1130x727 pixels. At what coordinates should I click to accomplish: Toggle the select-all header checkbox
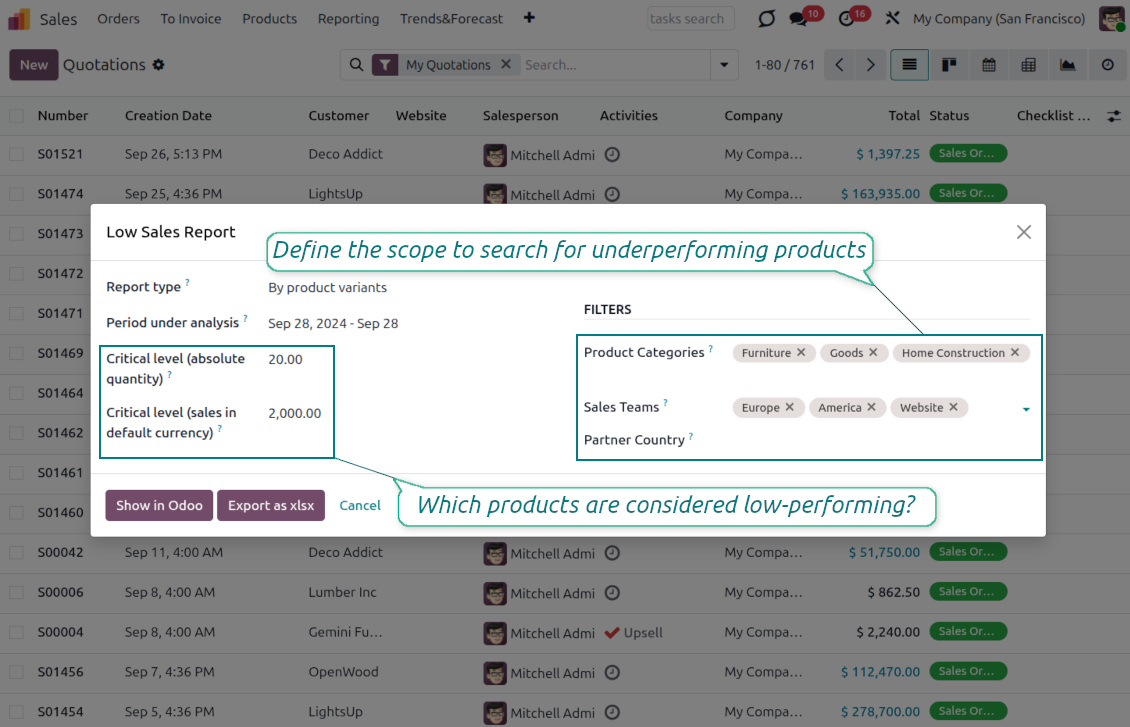coord(16,116)
